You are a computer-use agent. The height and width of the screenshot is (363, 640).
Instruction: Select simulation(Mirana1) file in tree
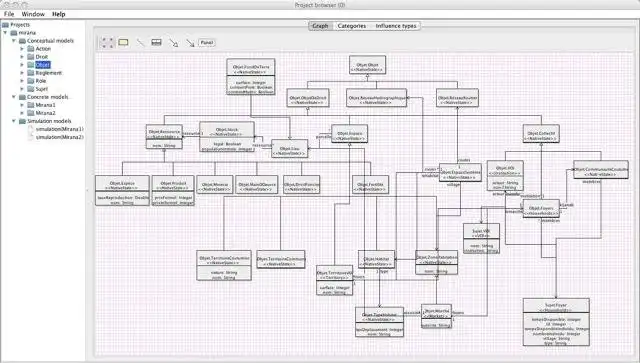click(x=60, y=129)
